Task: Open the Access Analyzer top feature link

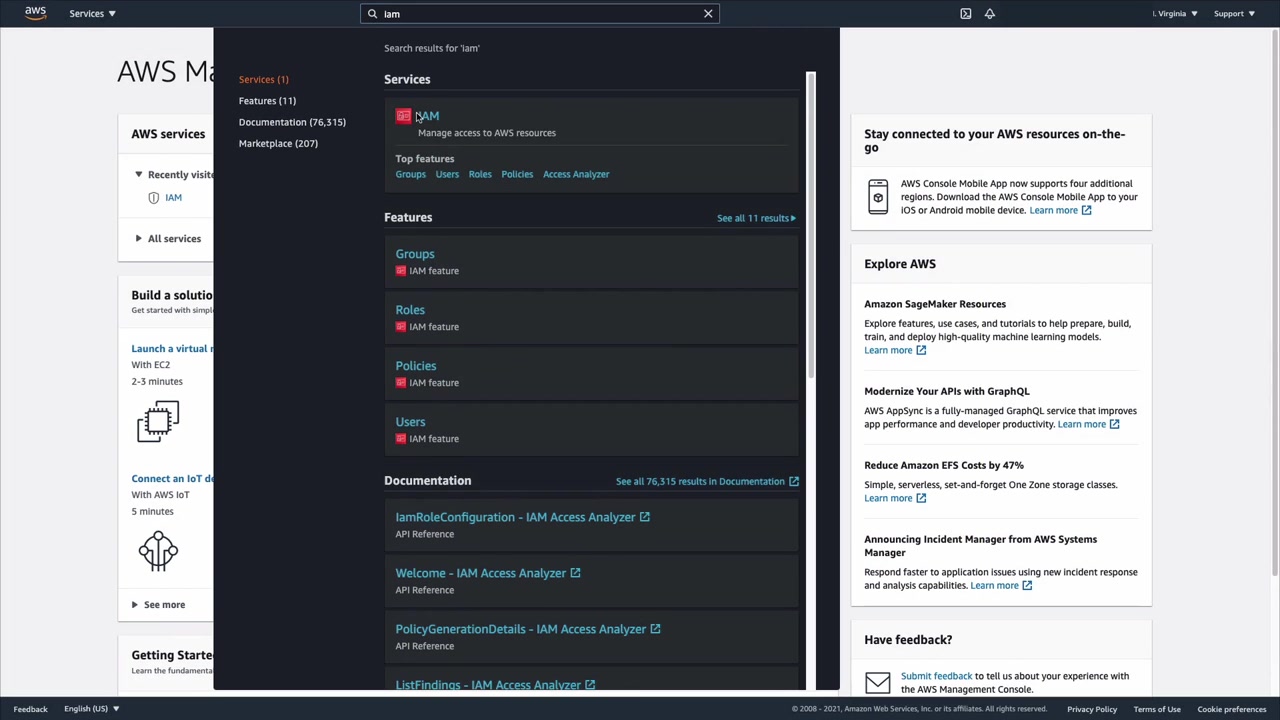Action: tap(576, 174)
